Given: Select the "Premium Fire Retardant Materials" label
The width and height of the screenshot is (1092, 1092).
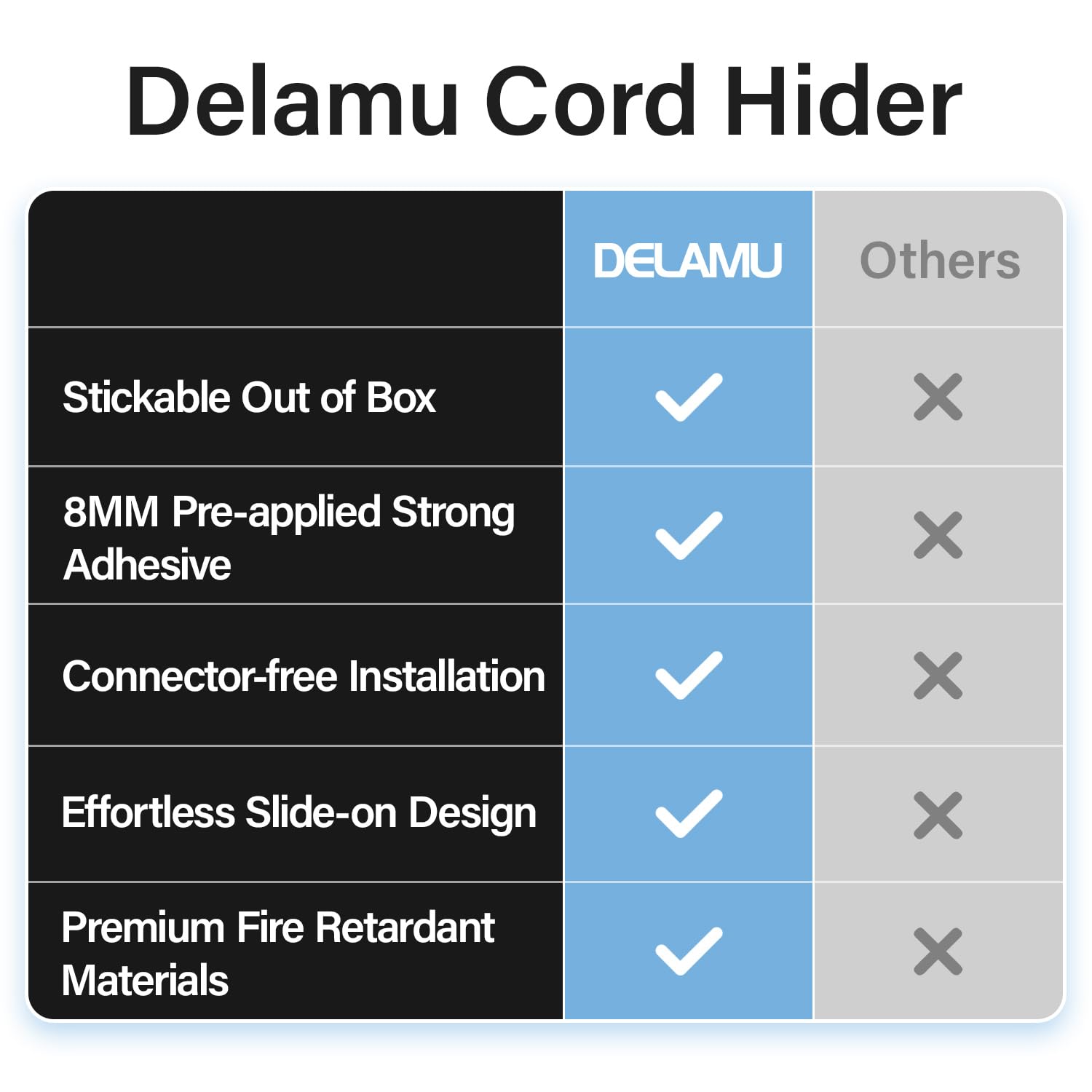Looking at the screenshot, I should 278,953.
